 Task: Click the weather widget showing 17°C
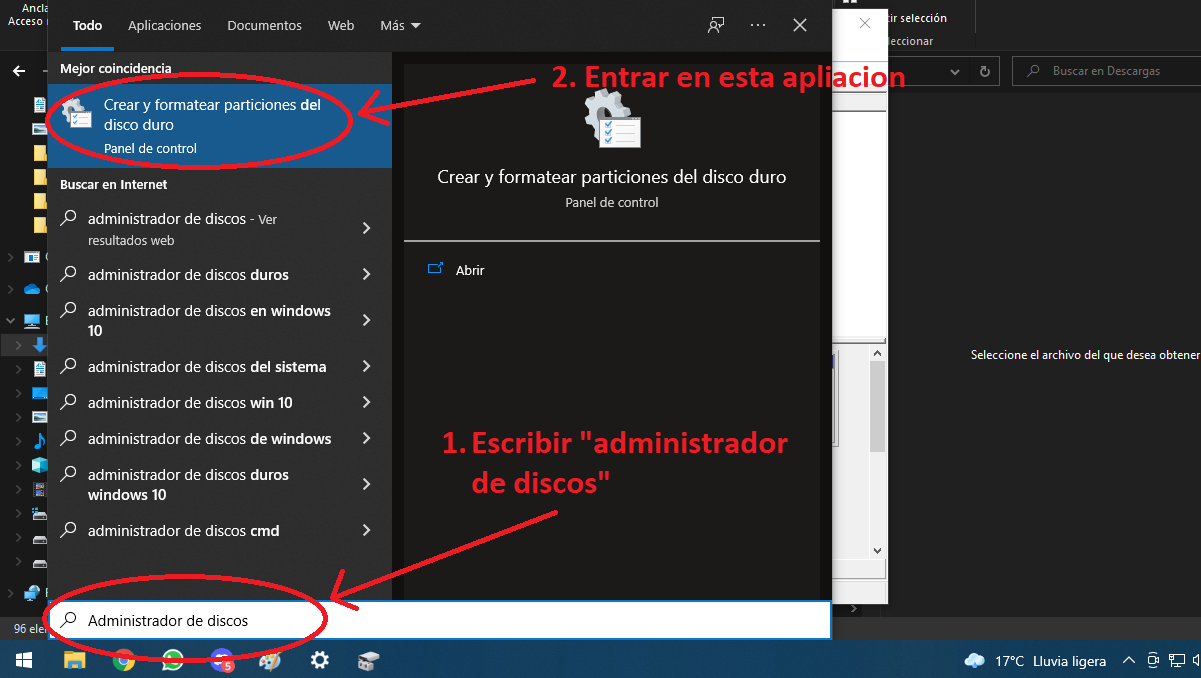point(1035,661)
